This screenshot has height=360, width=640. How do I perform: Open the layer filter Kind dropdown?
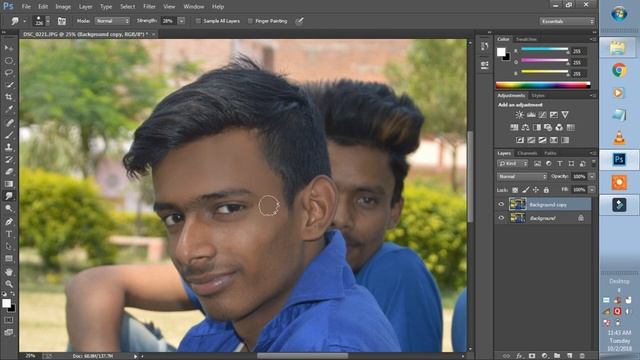(x=513, y=164)
